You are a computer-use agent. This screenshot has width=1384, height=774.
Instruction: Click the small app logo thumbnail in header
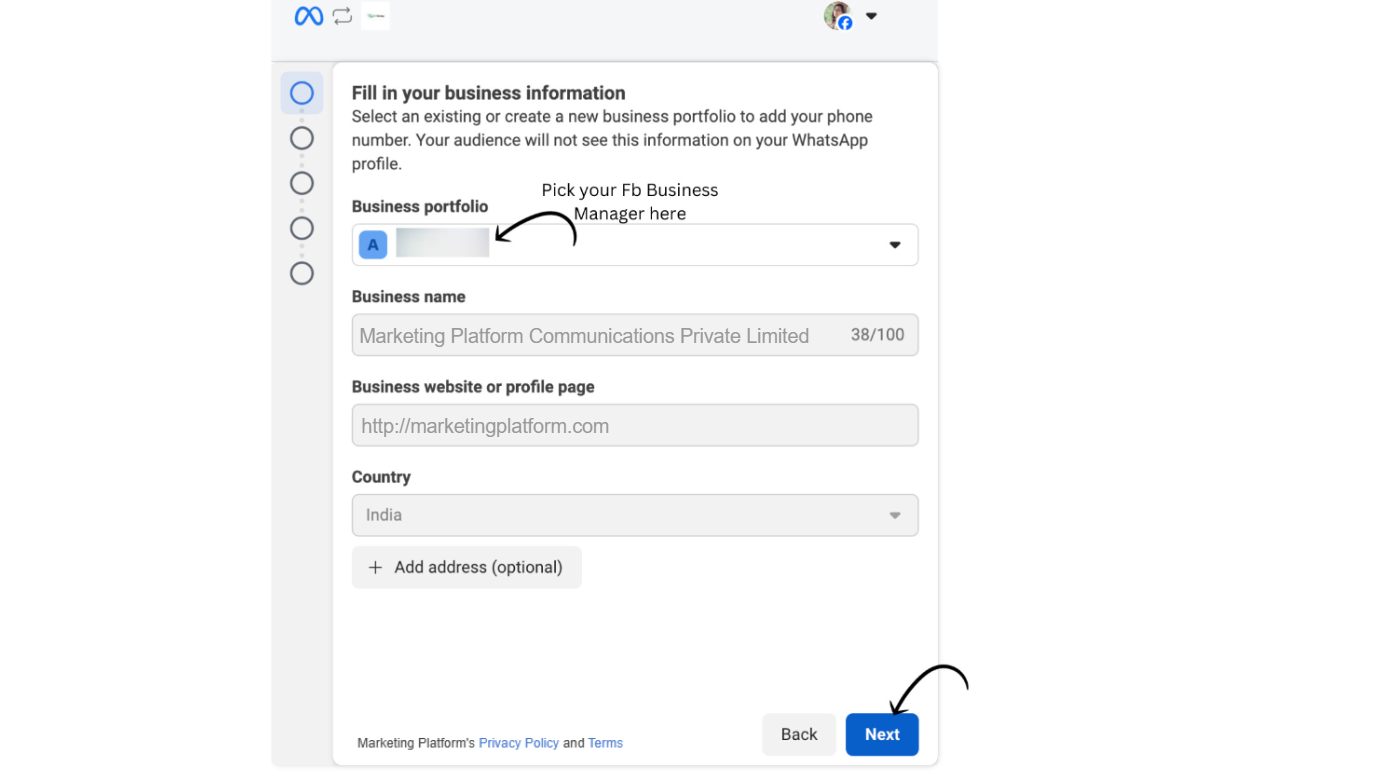coord(375,16)
